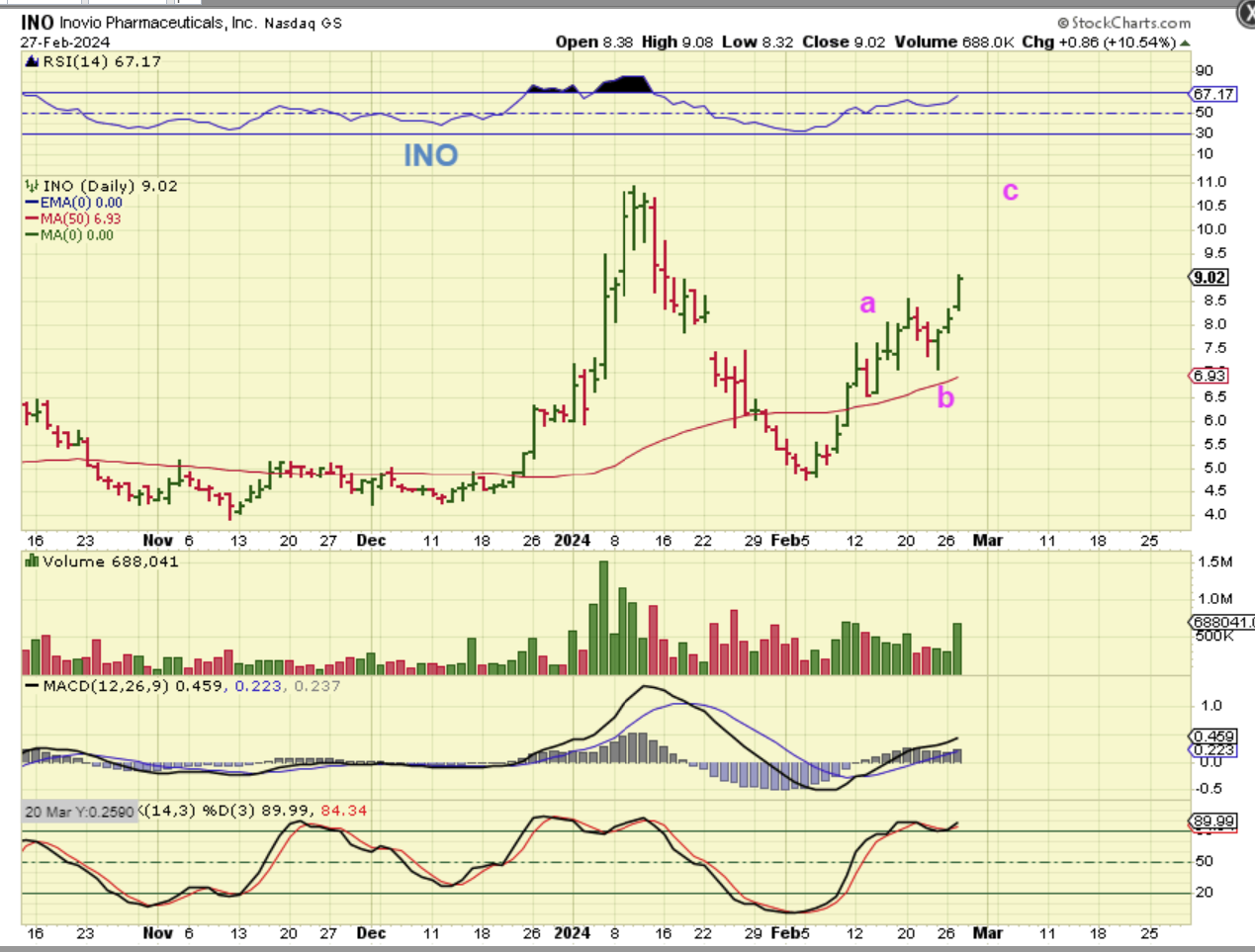Click the Volume 688.0K header value
Viewport: 1255px width, 952px height.
pyautogui.click(x=954, y=42)
